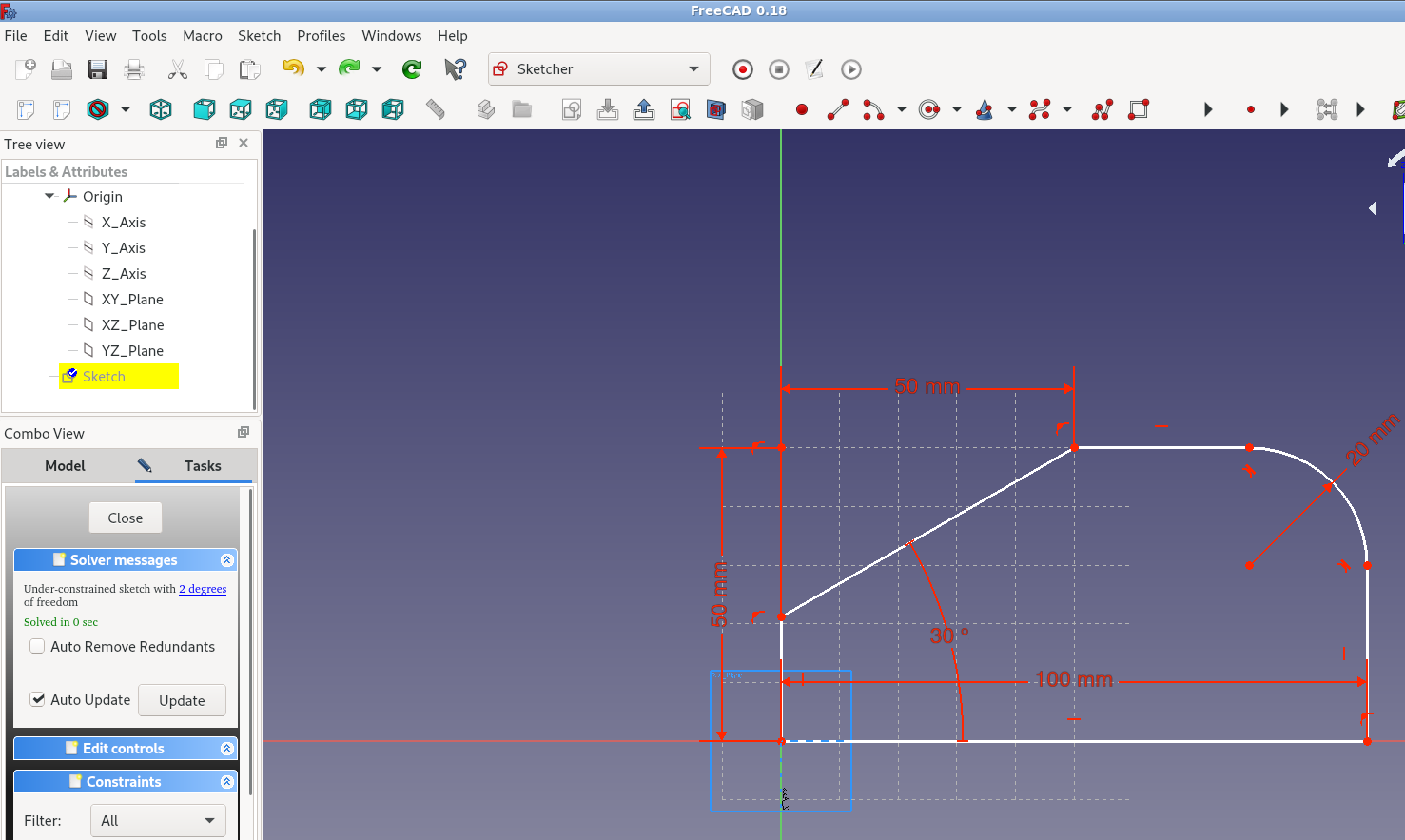Switch to the Model tab
Image resolution: width=1405 pixels, height=840 pixels.
pyautogui.click(x=65, y=465)
